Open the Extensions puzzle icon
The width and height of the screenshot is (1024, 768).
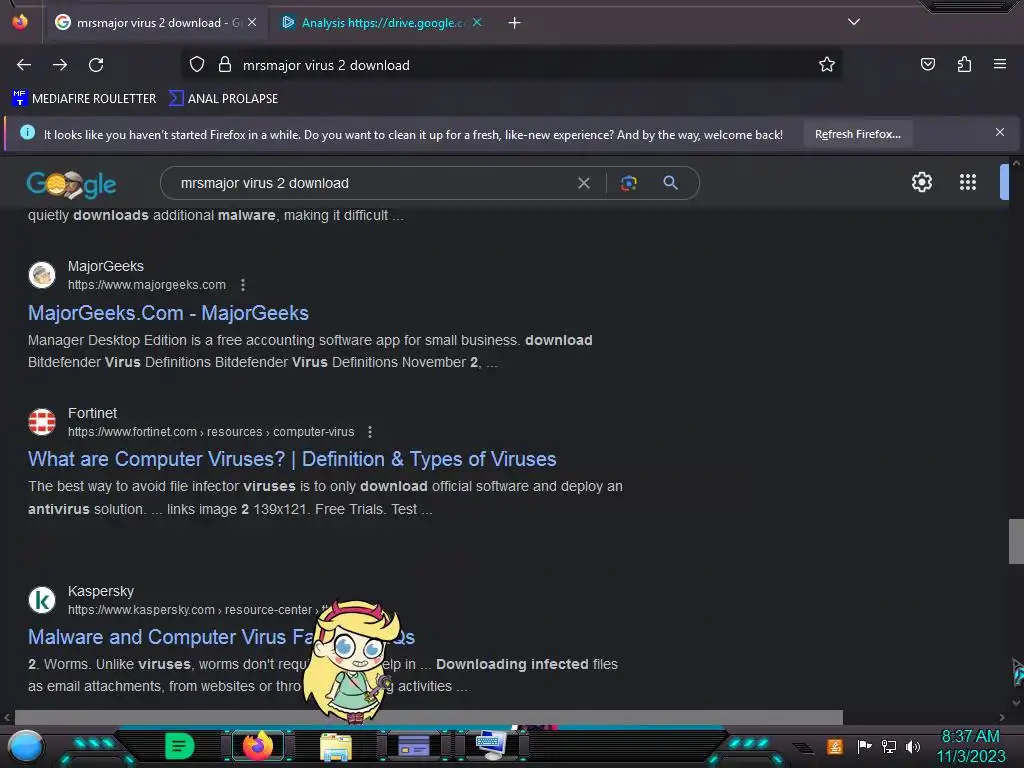(x=964, y=64)
